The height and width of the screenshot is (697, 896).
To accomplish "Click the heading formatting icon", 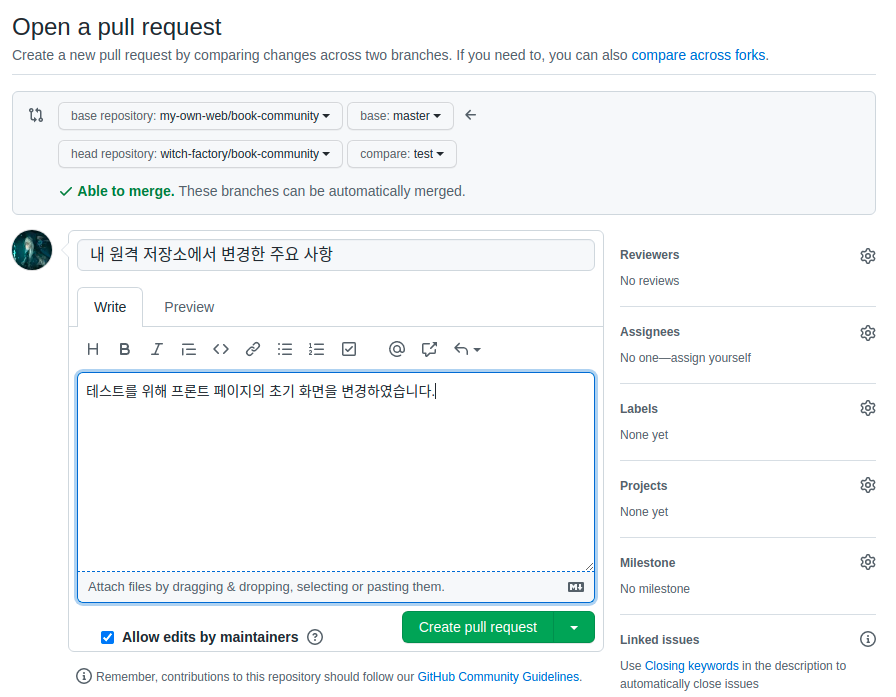I will tap(93, 349).
